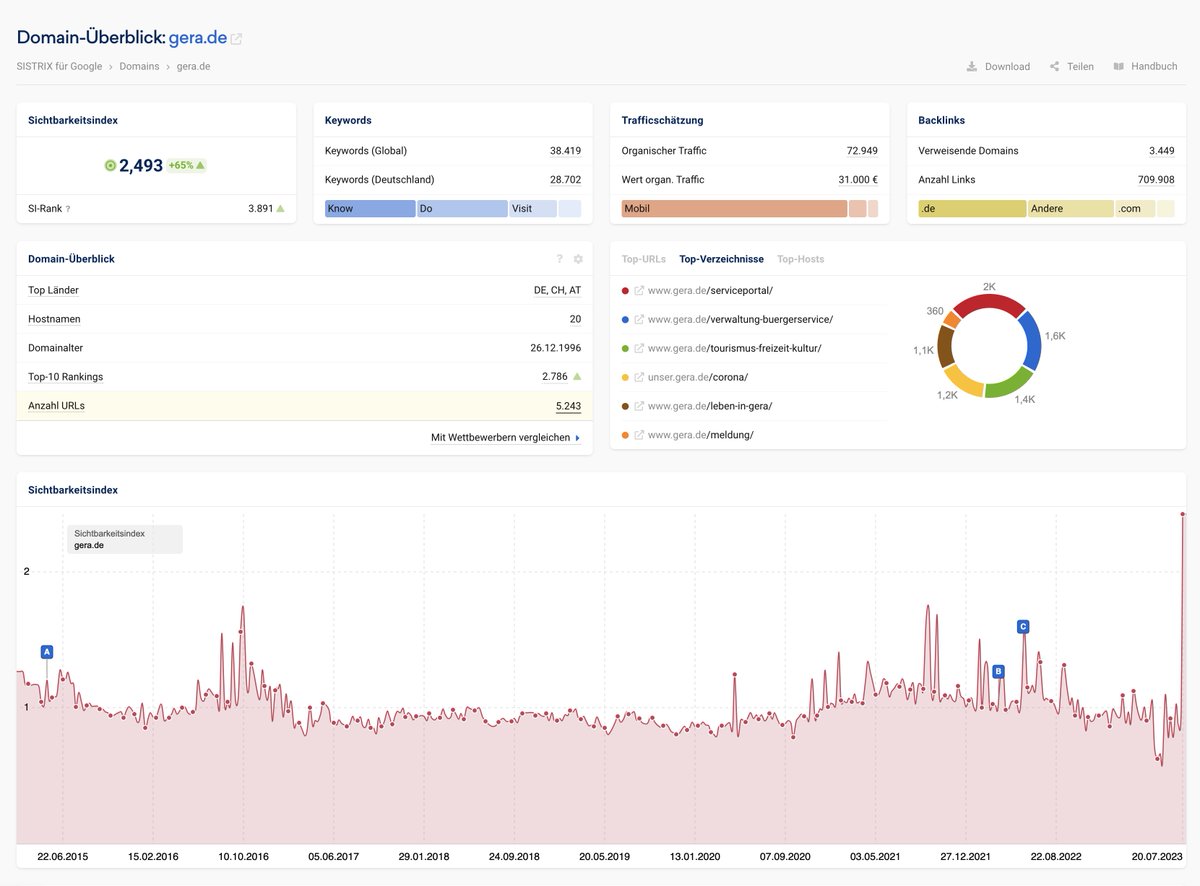1200x886 pixels.
Task: Click Keywords (Global) value 38.419
Action: tap(565, 151)
